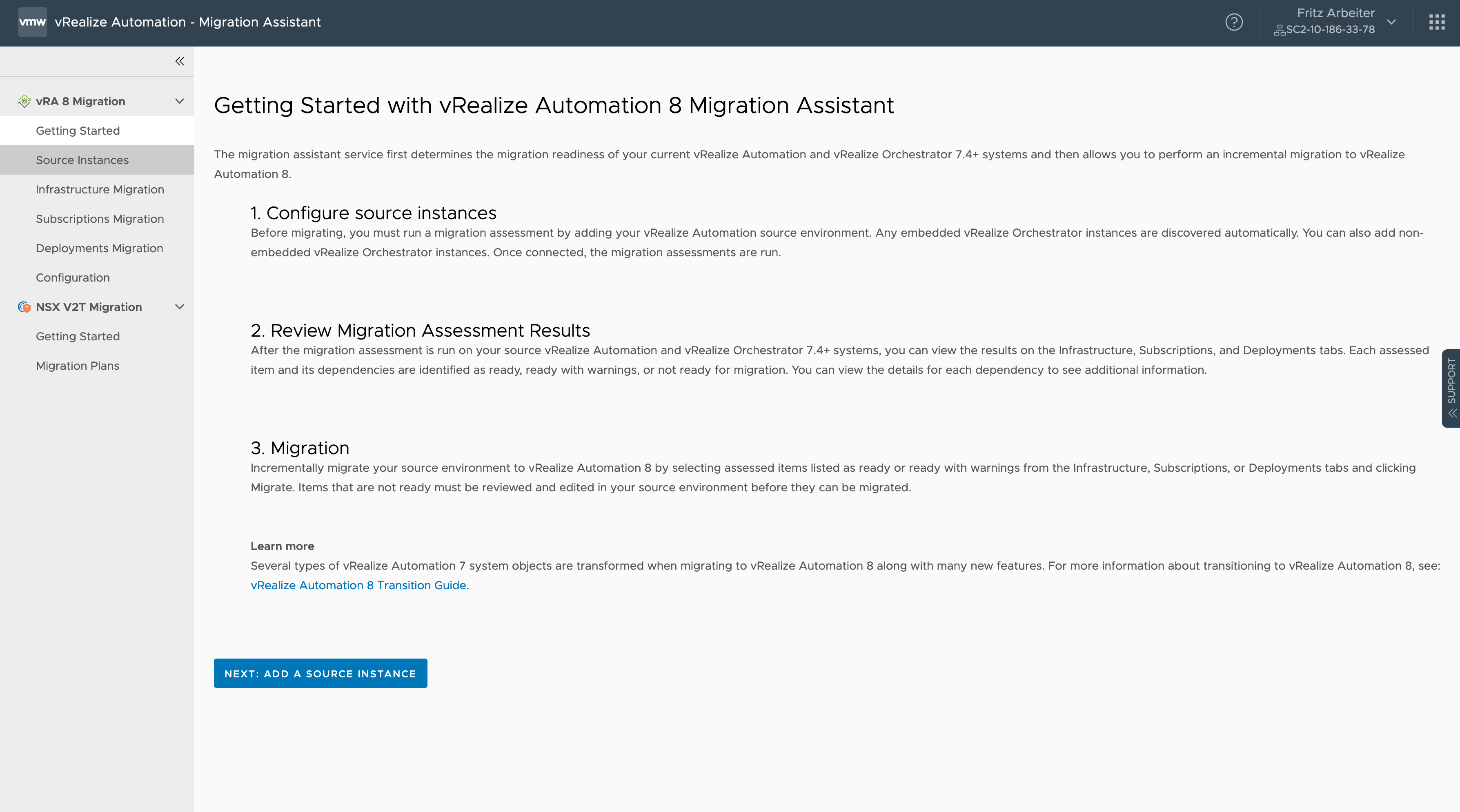Click the vRA 8 Migration icon
1460x812 pixels.
pos(22,101)
